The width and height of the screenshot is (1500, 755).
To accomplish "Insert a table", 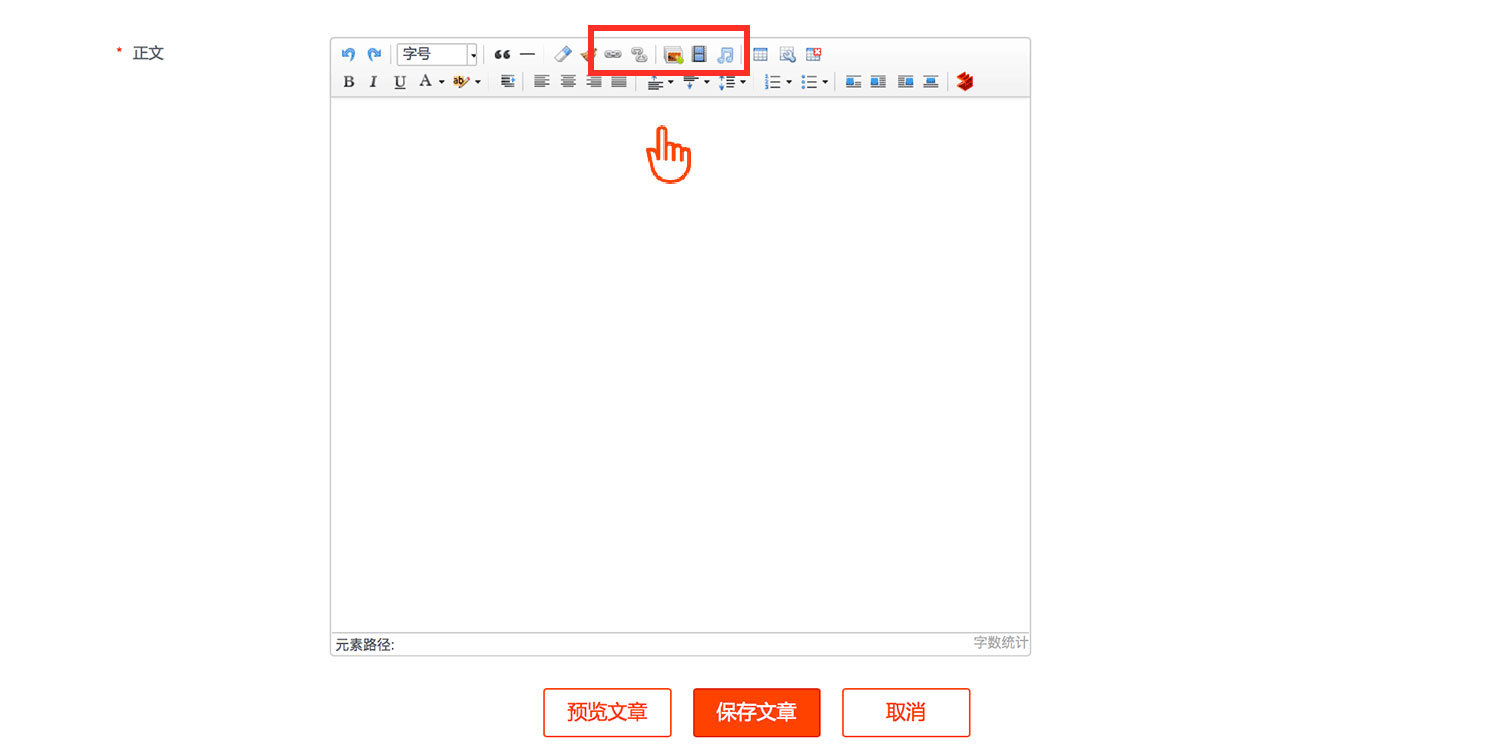I will (760, 54).
